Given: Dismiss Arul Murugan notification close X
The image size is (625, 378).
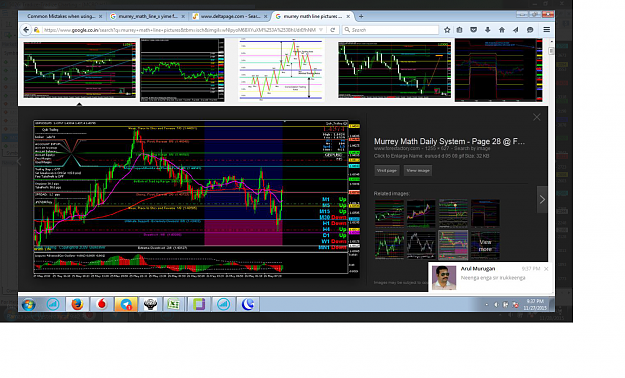Looking at the screenshot, I should (x=546, y=269).
